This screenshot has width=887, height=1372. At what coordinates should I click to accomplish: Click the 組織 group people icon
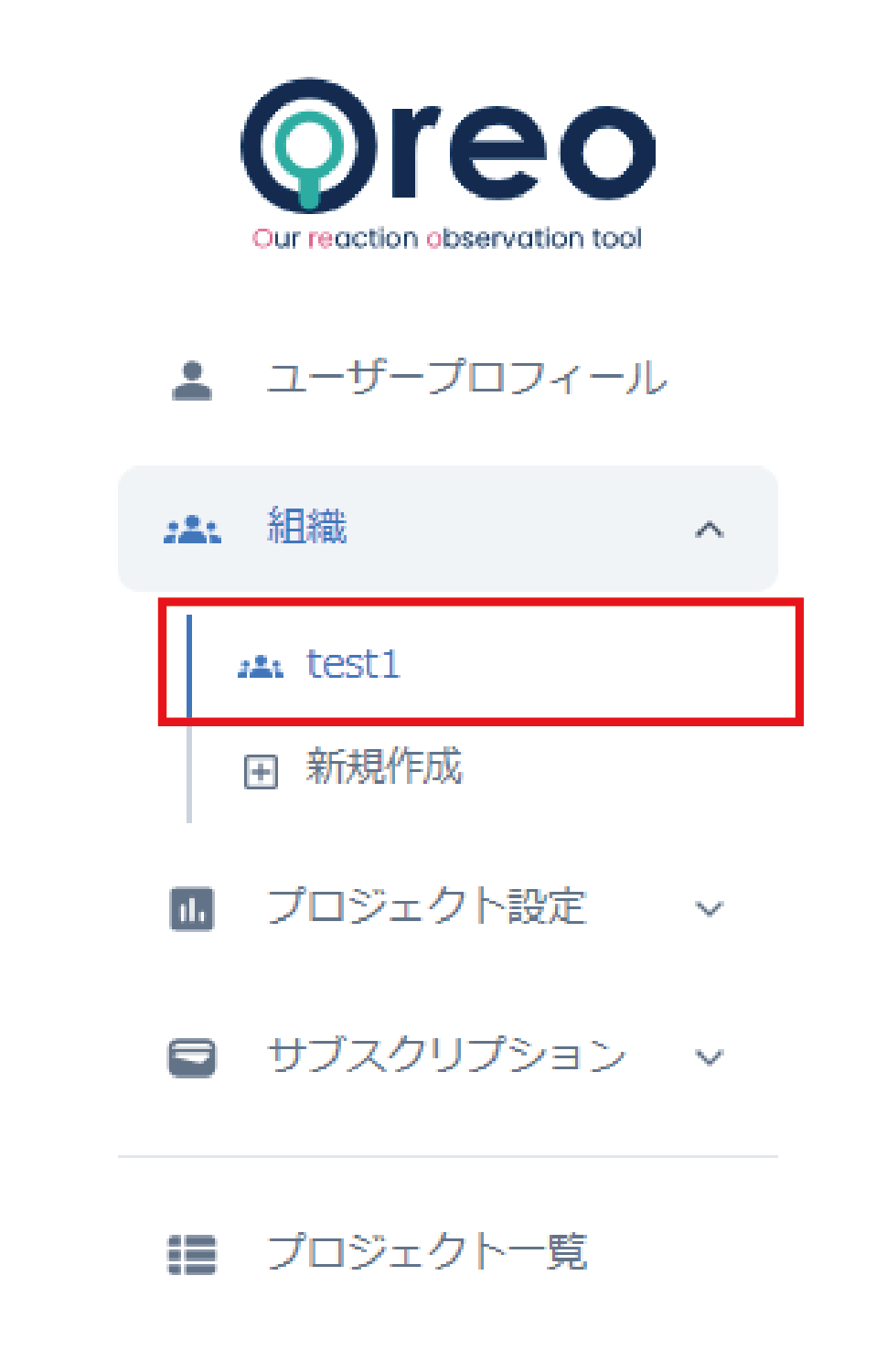[x=192, y=529]
